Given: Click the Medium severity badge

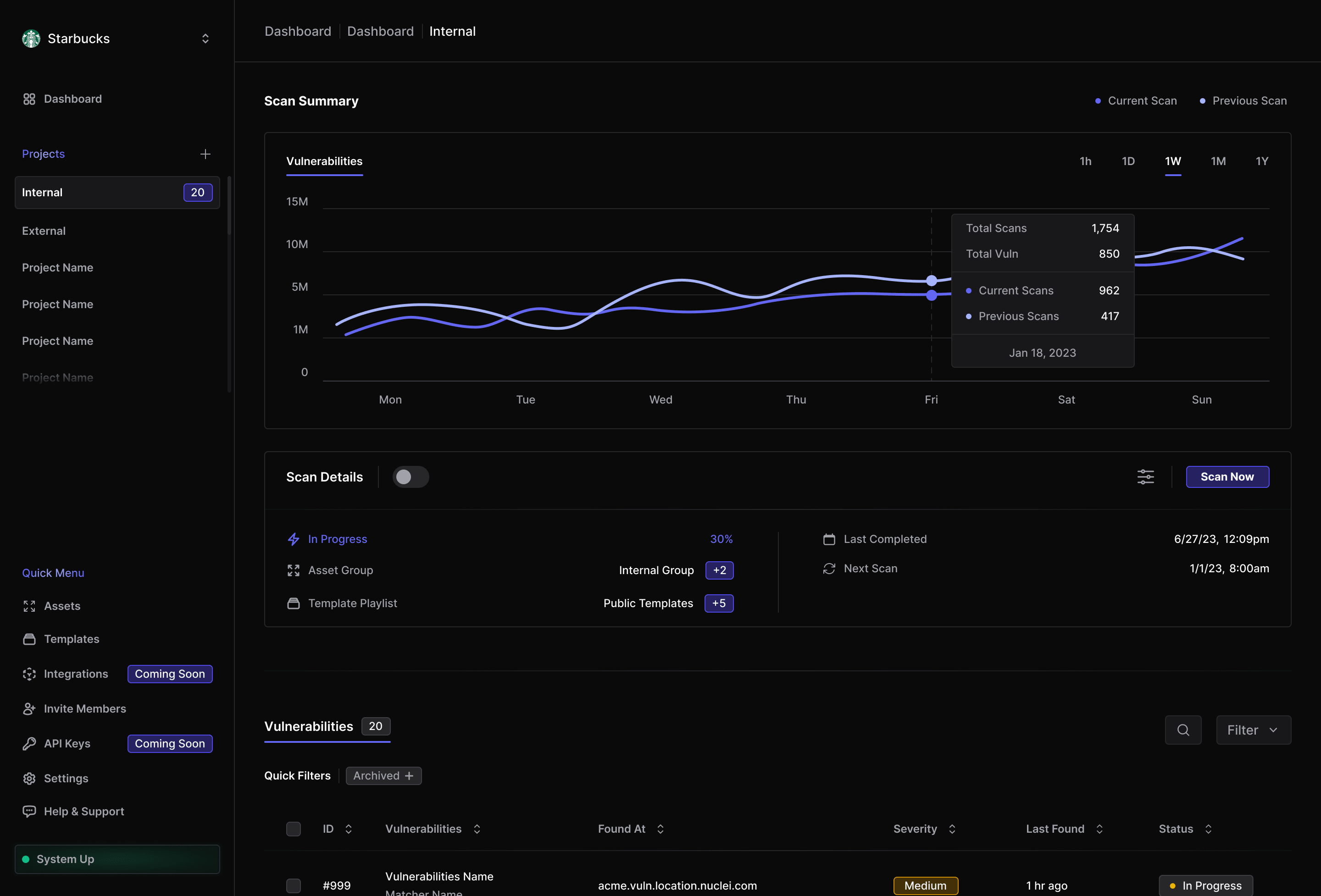Looking at the screenshot, I should 925,886.
